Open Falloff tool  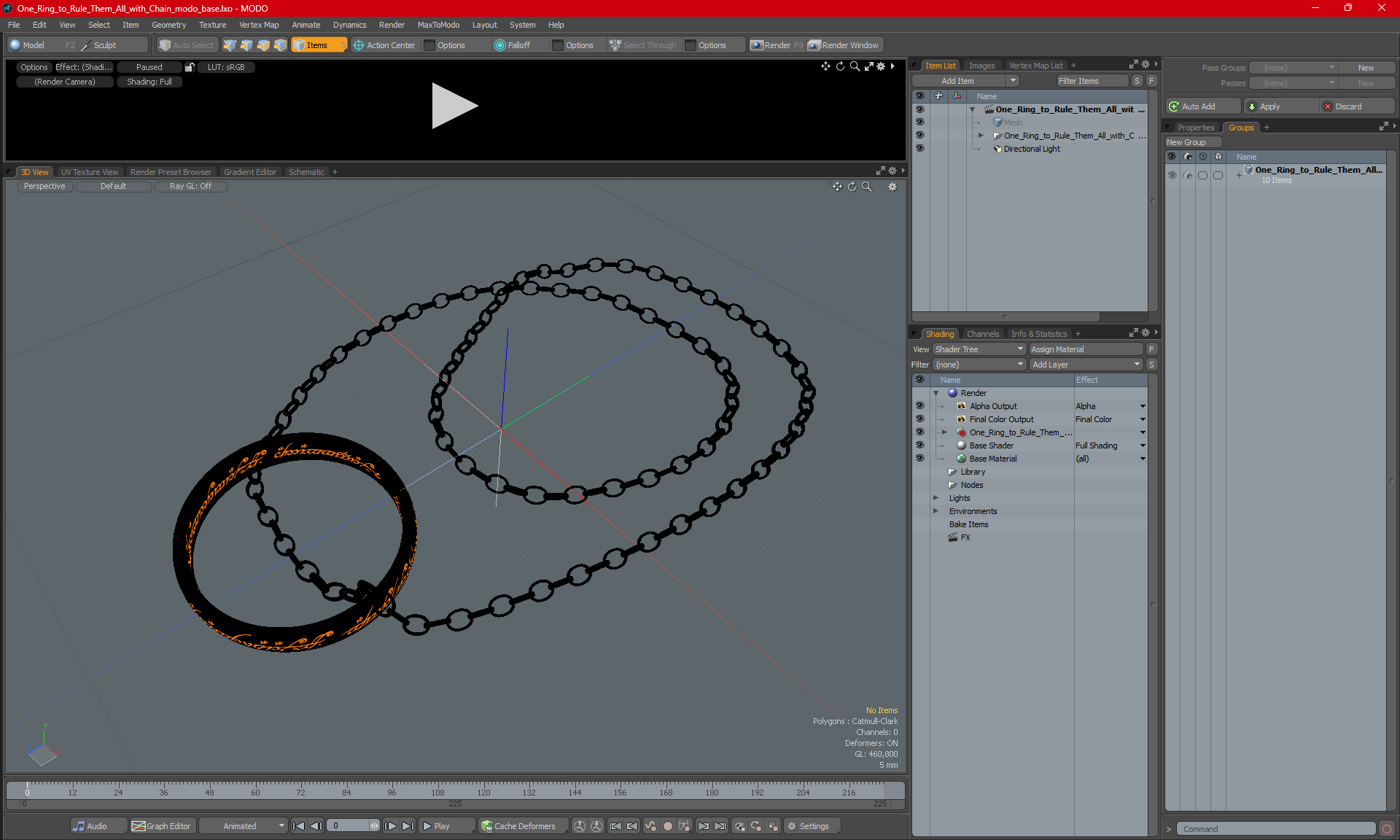pos(513,45)
